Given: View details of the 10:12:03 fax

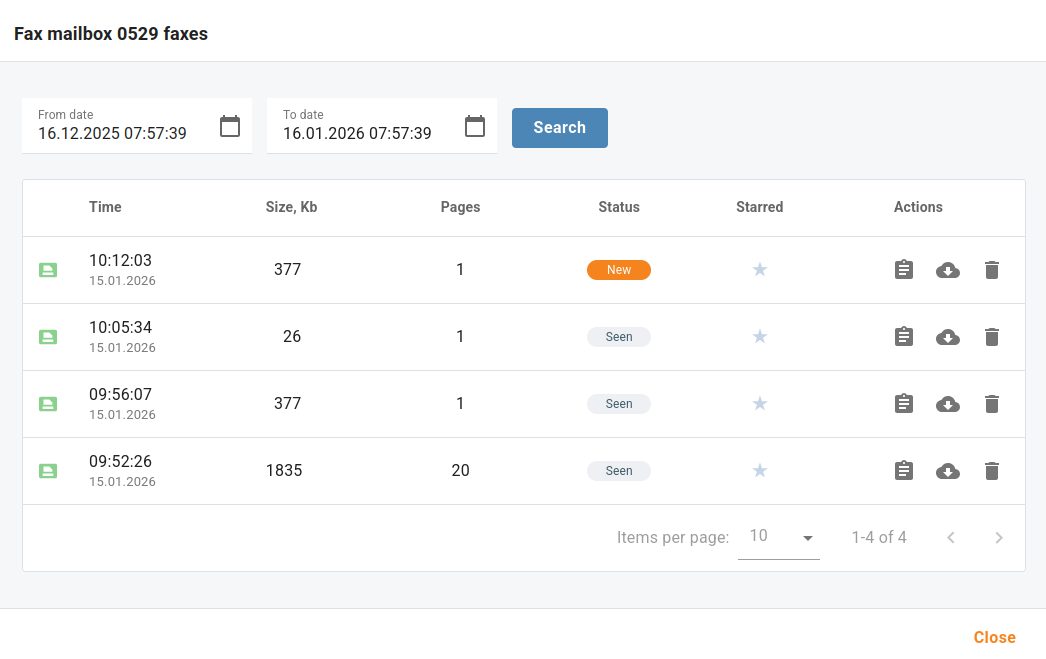Looking at the screenshot, I should coord(903,270).
